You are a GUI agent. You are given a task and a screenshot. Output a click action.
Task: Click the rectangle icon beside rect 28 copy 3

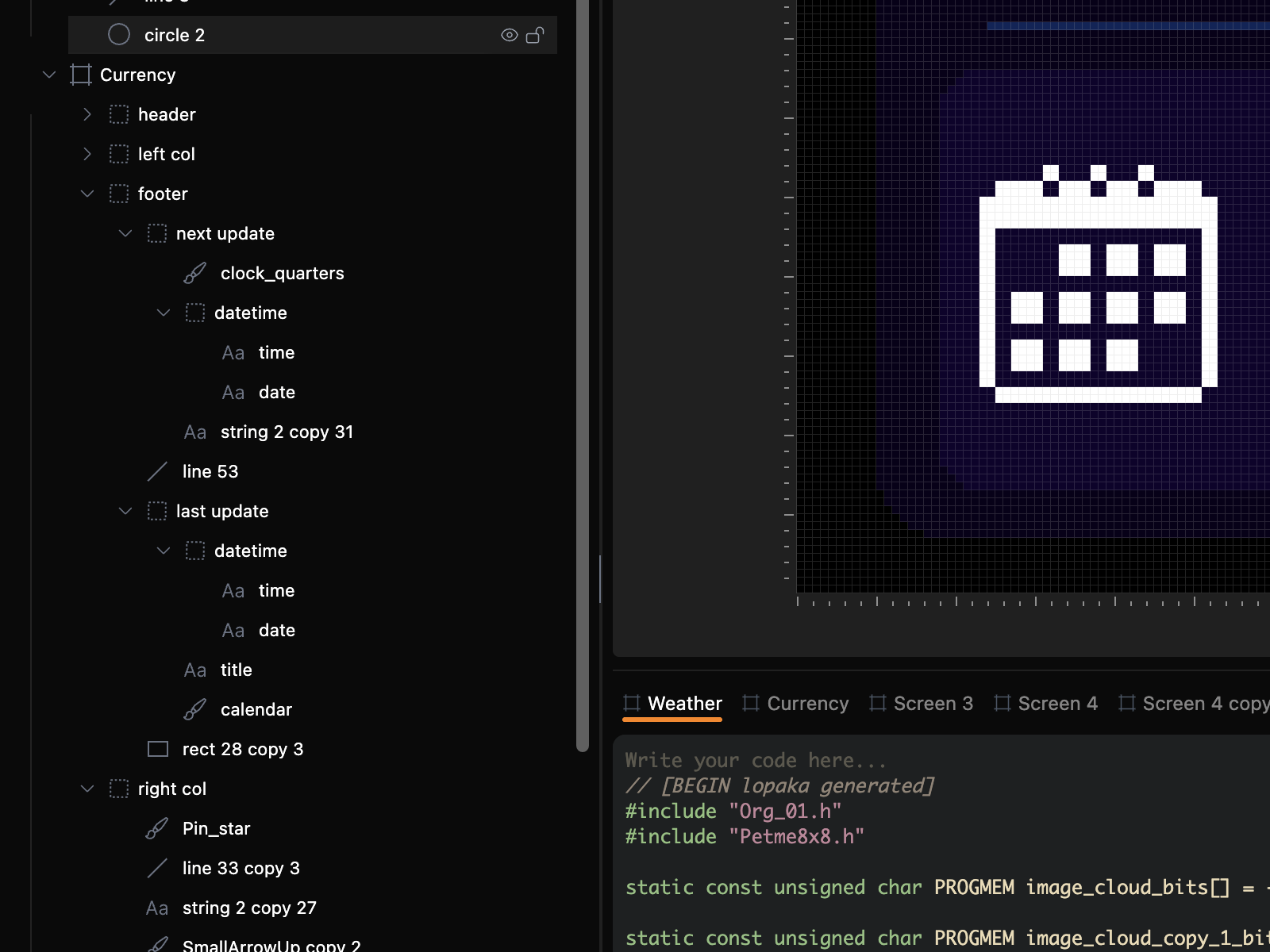[158, 749]
